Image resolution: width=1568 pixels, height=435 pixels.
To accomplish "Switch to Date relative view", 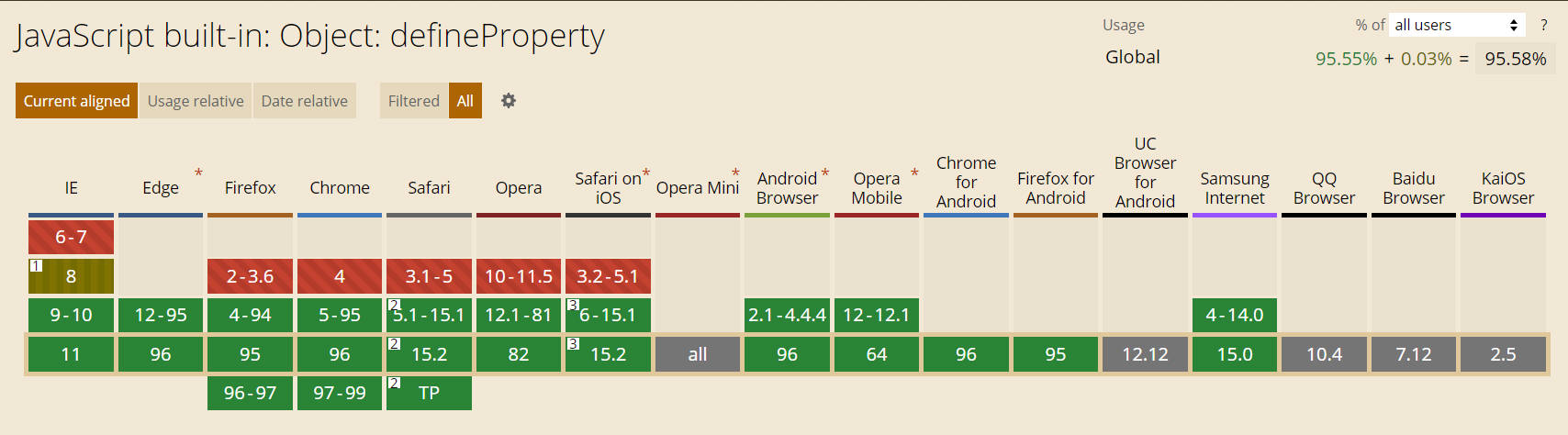I will click(x=305, y=101).
